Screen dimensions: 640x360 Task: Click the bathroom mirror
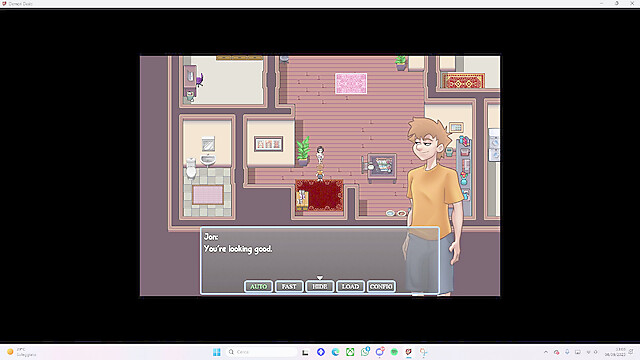point(208,144)
